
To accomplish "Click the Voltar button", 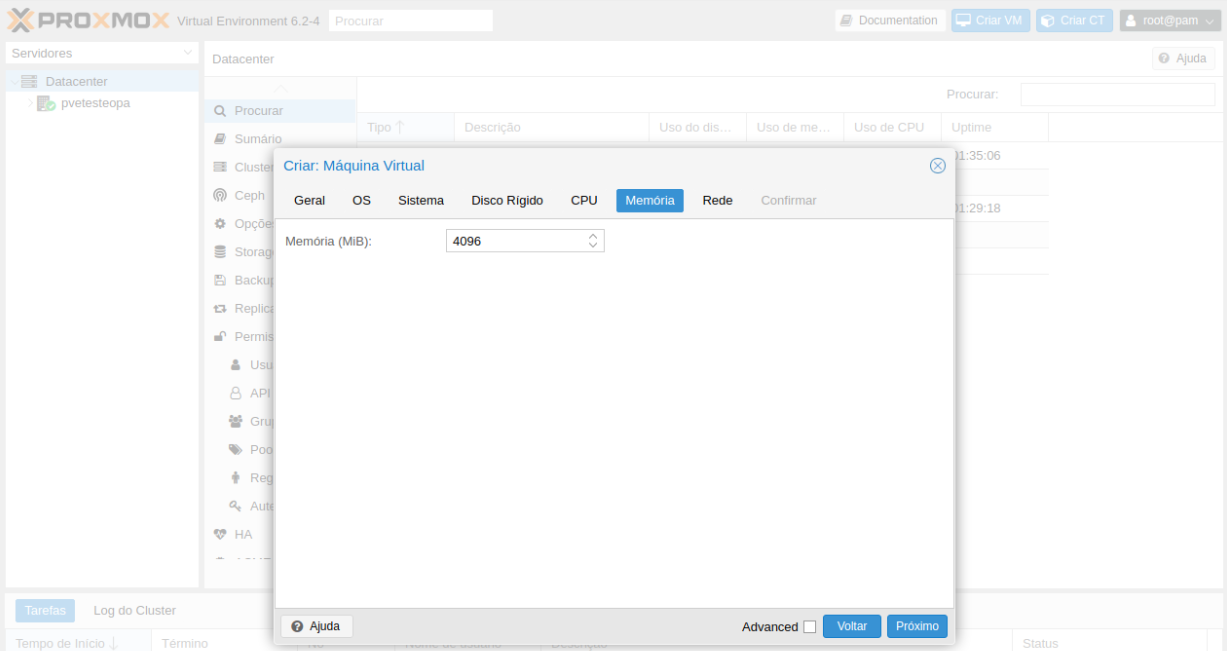I will click(852, 626).
